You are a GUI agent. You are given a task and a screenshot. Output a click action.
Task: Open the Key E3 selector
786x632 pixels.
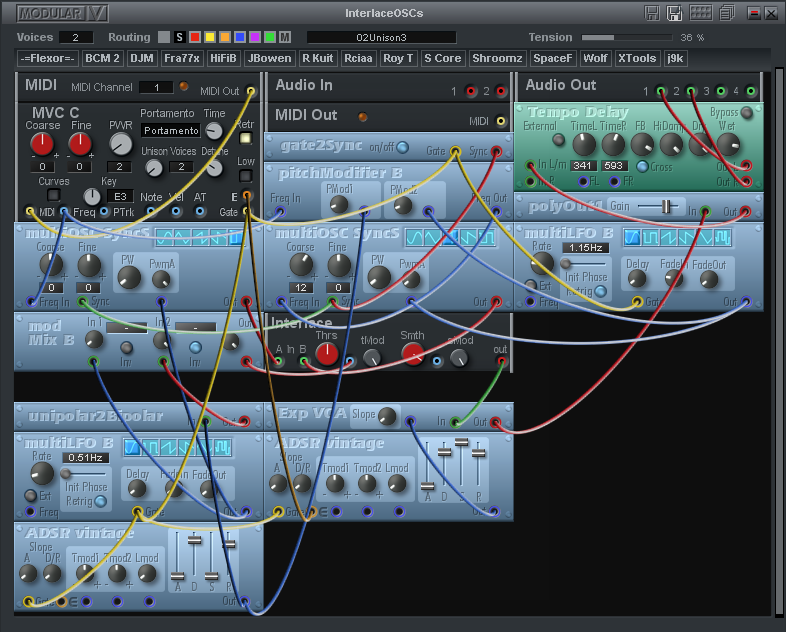pyautogui.click(x=119, y=197)
